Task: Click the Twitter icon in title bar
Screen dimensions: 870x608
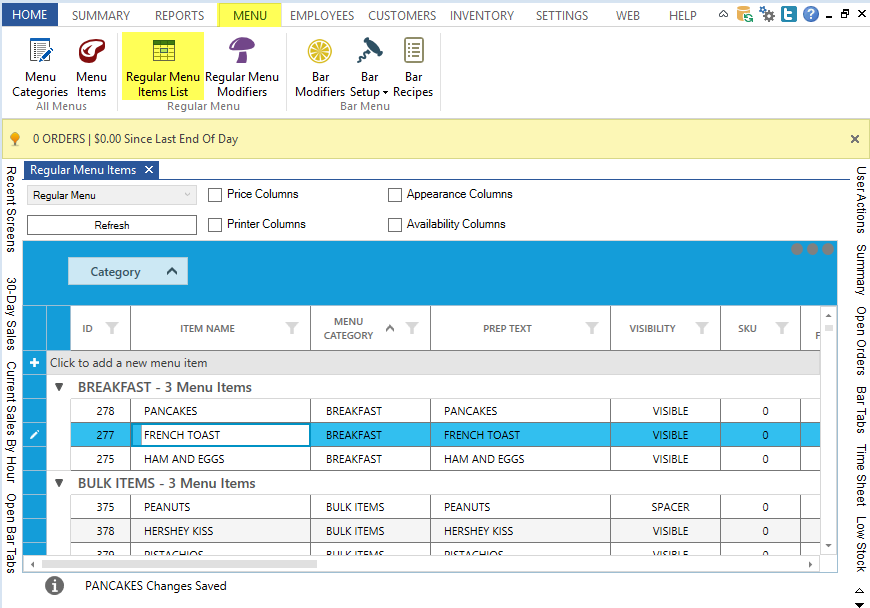Action: (788, 14)
